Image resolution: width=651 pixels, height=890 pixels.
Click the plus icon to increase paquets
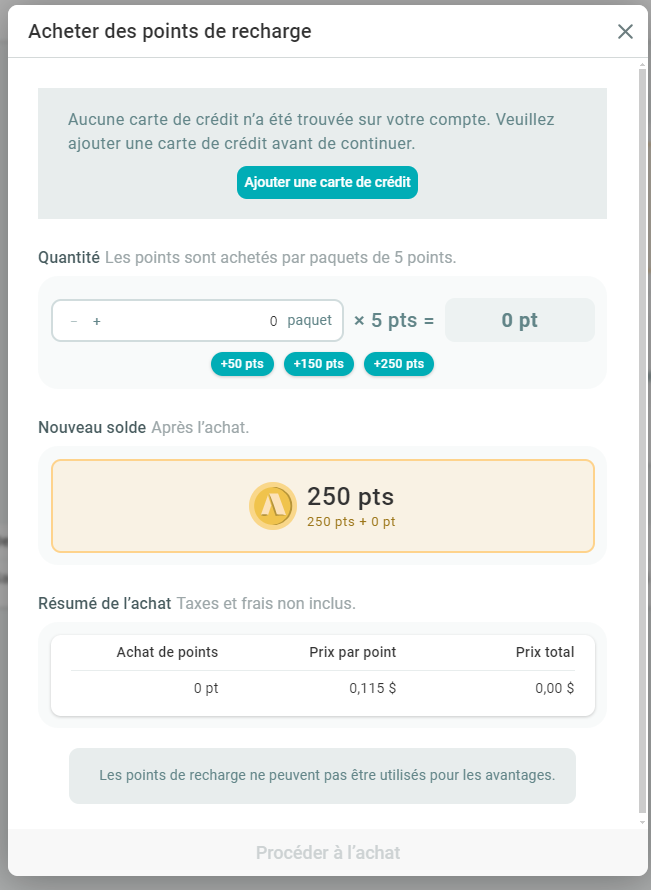97,321
